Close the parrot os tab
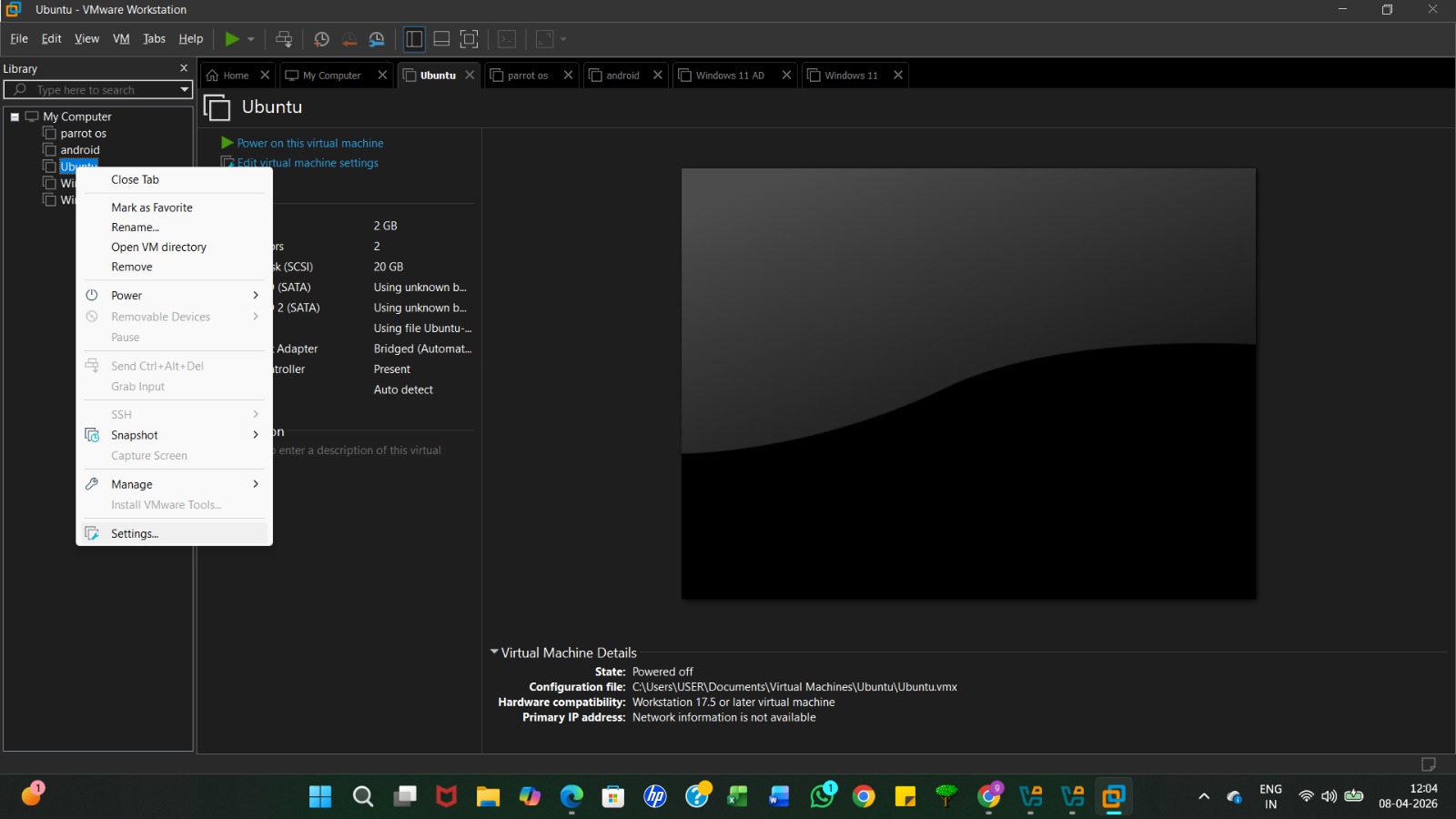Screen dimensions: 1456x819 point(568,76)
